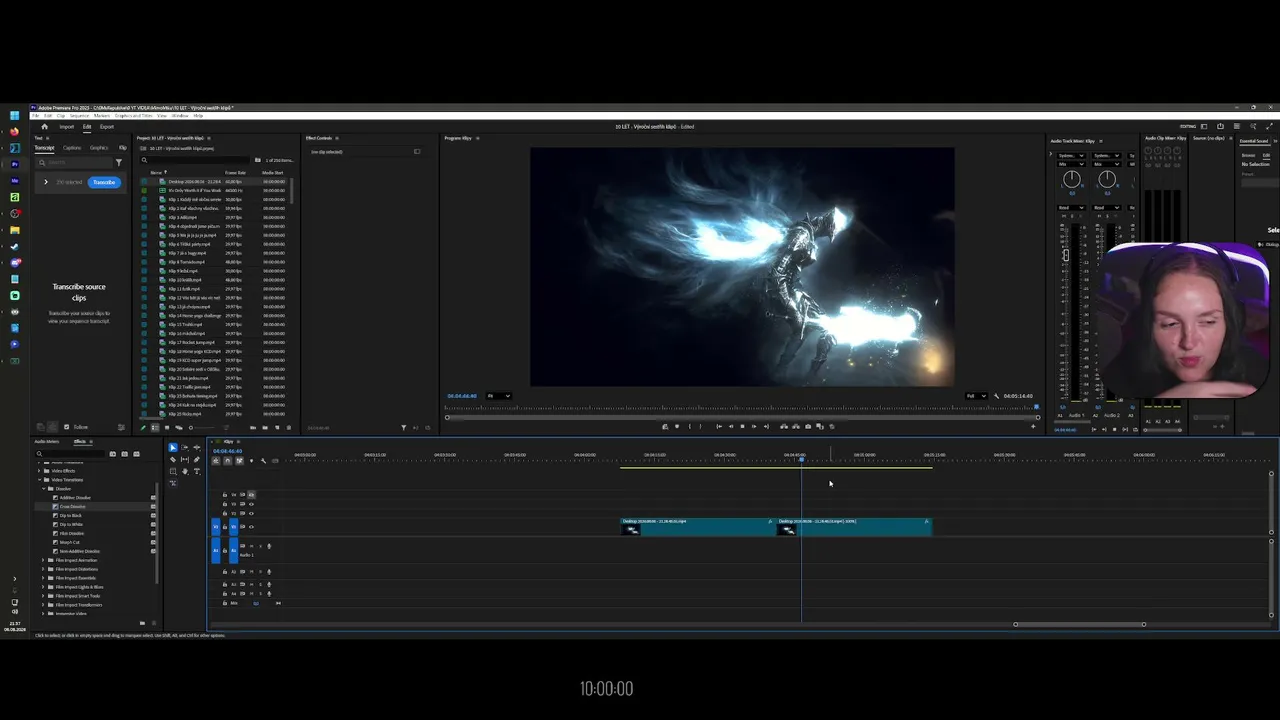
Task: Open Firefox from the Windows taskbar
Action: click(x=14, y=131)
